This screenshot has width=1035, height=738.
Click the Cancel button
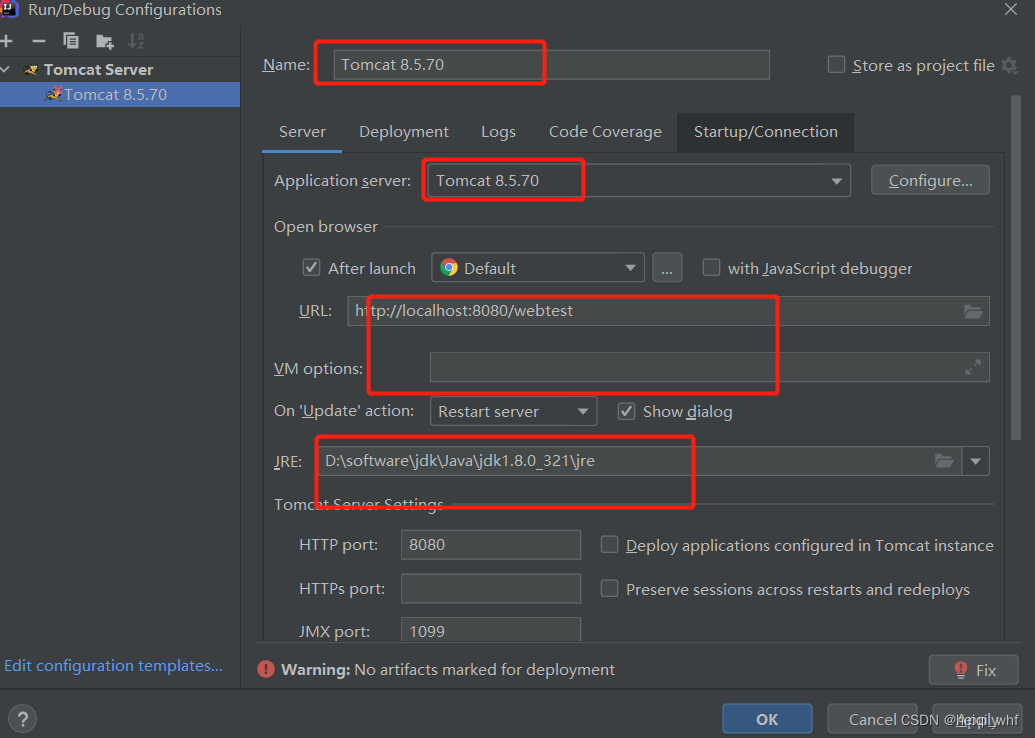[x=873, y=719]
